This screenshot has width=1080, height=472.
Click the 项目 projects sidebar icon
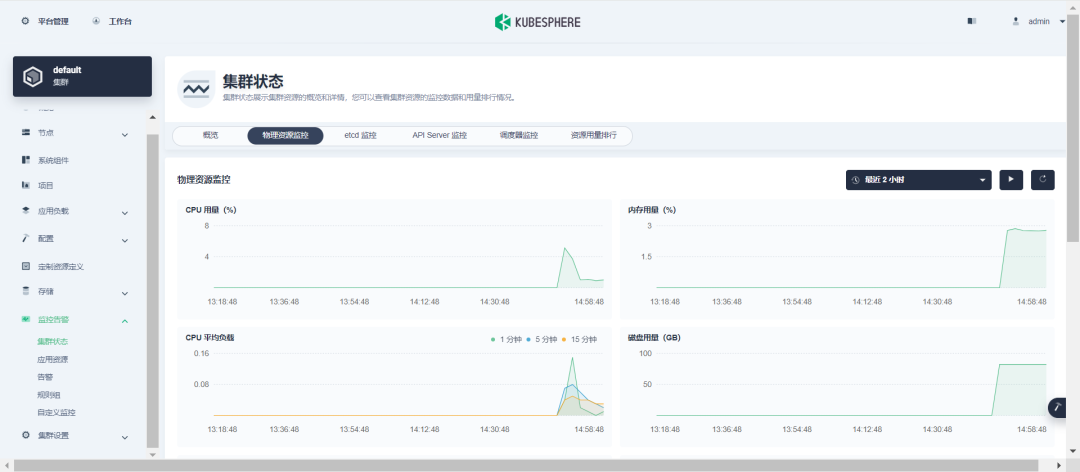[x=25, y=185]
